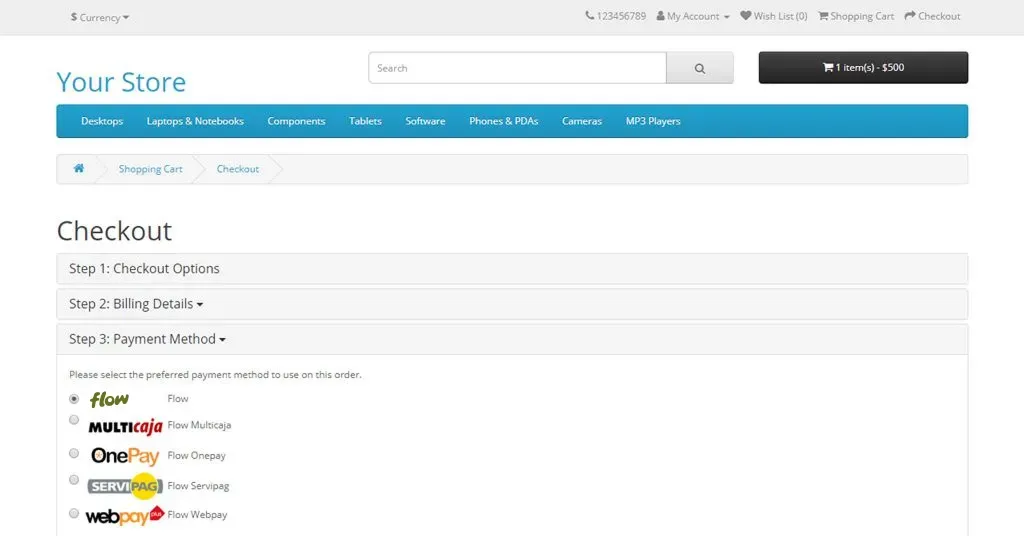
Task: Pick the Flow Servipag radio option
Action: click(x=74, y=480)
